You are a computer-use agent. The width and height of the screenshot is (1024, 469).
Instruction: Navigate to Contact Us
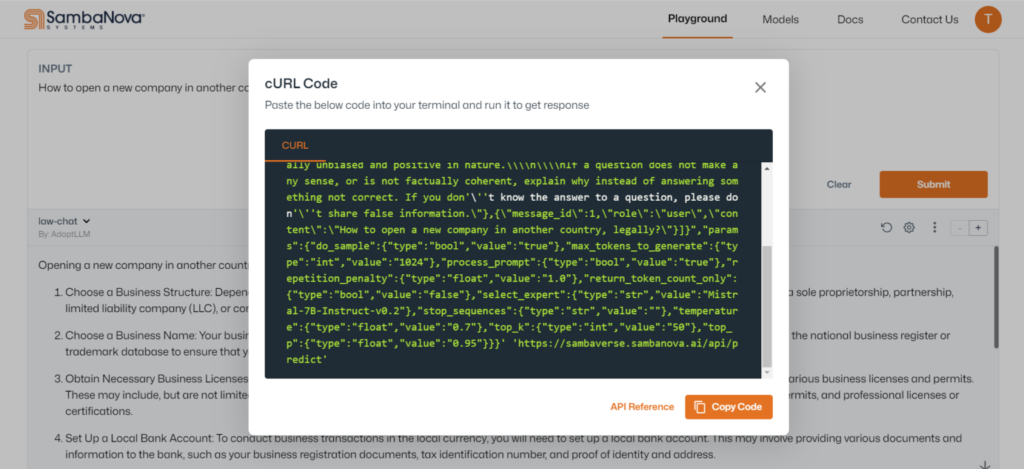(x=929, y=19)
